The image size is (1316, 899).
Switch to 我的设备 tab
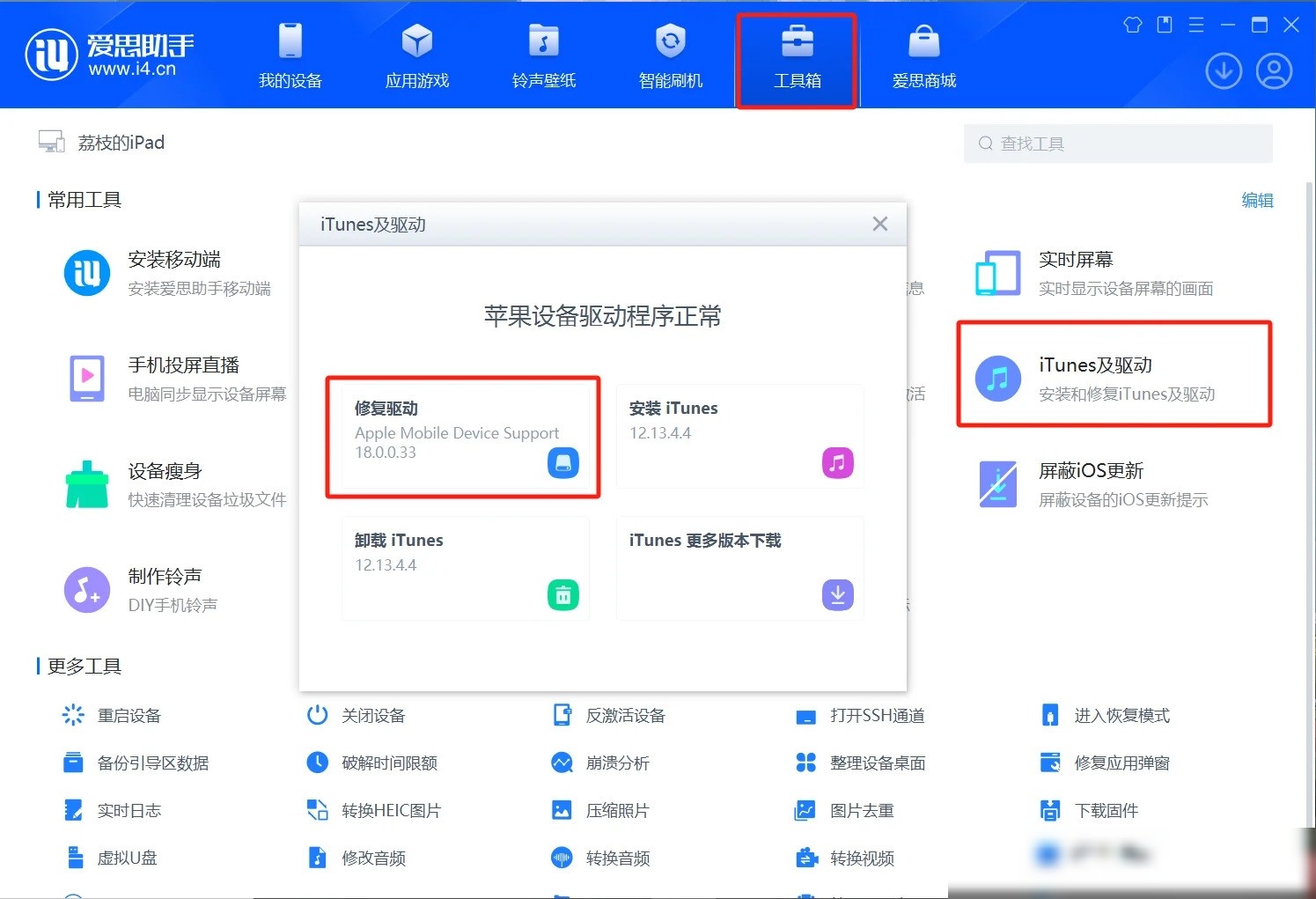290,57
